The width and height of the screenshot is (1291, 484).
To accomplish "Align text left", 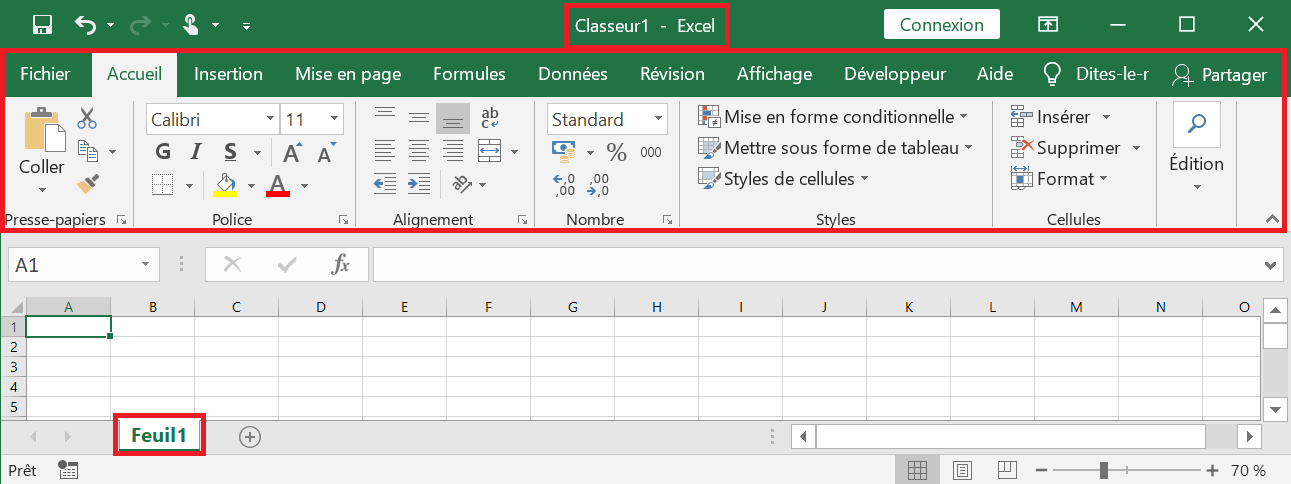I will tap(383, 152).
